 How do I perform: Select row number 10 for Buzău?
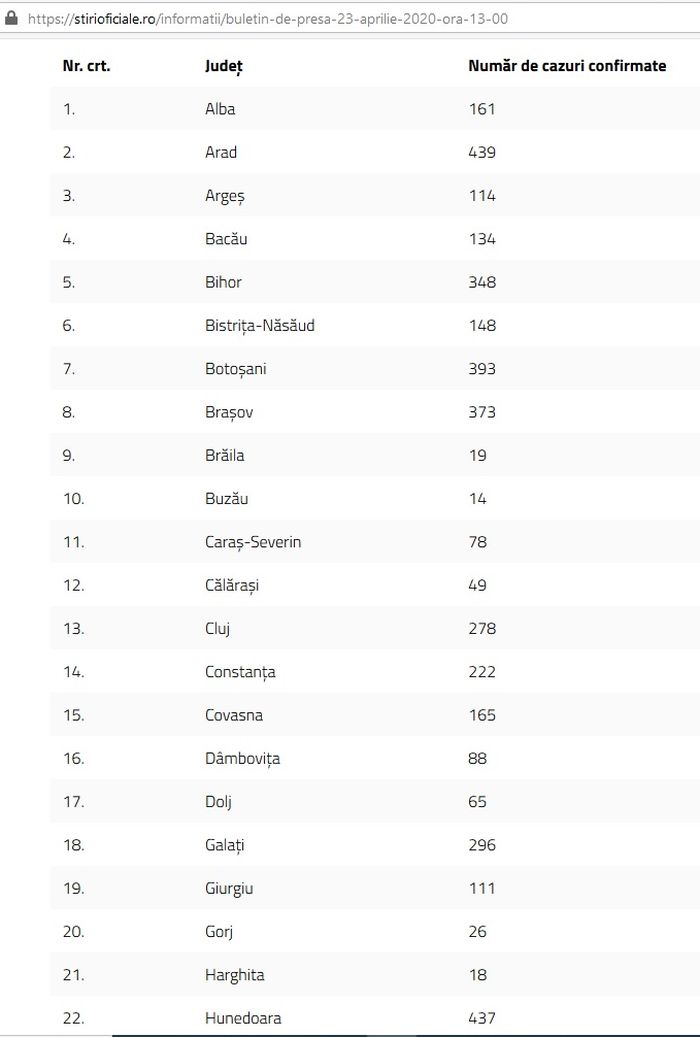pyautogui.click(x=73, y=499)
